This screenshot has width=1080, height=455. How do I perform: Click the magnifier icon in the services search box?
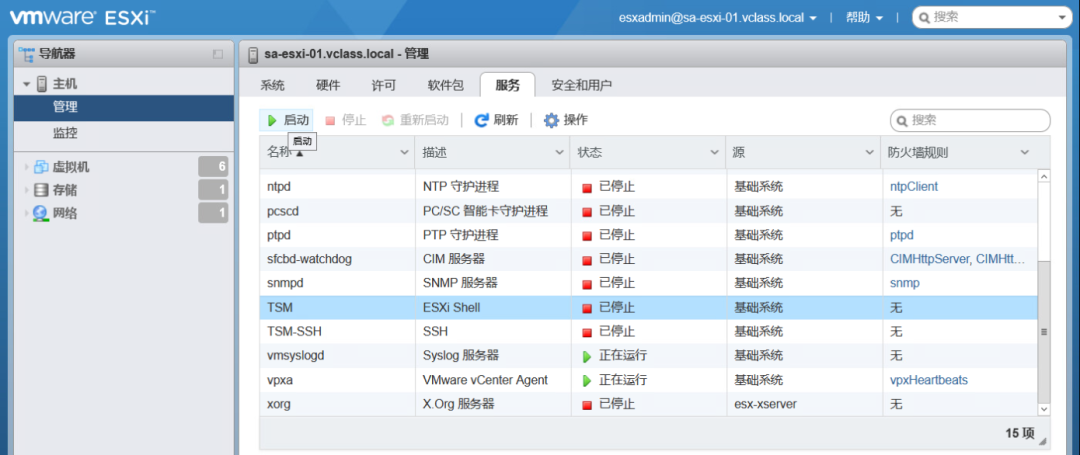pyautogui.click(x=902, y=121)
